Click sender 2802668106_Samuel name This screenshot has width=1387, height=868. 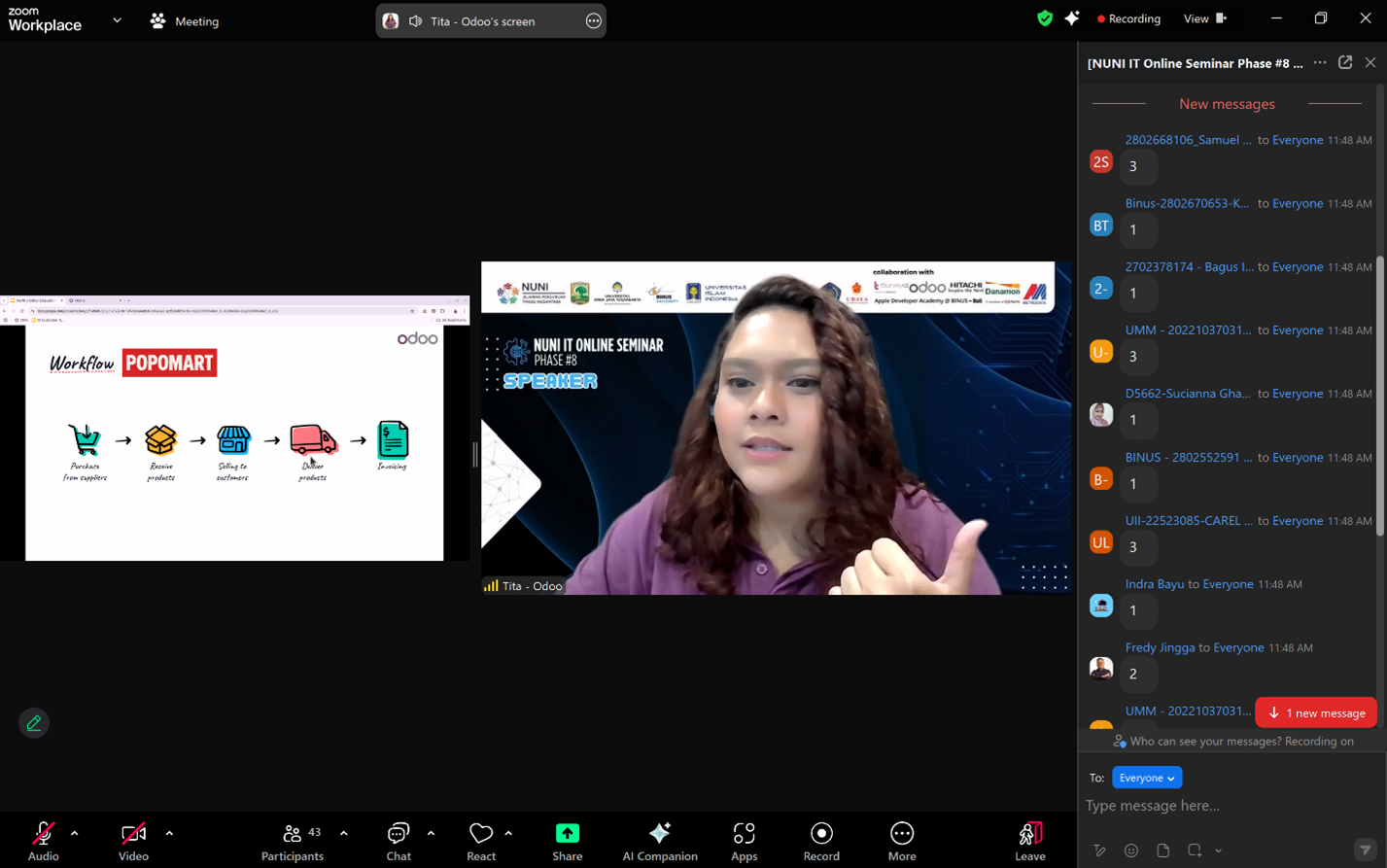tap(1188, 140)
